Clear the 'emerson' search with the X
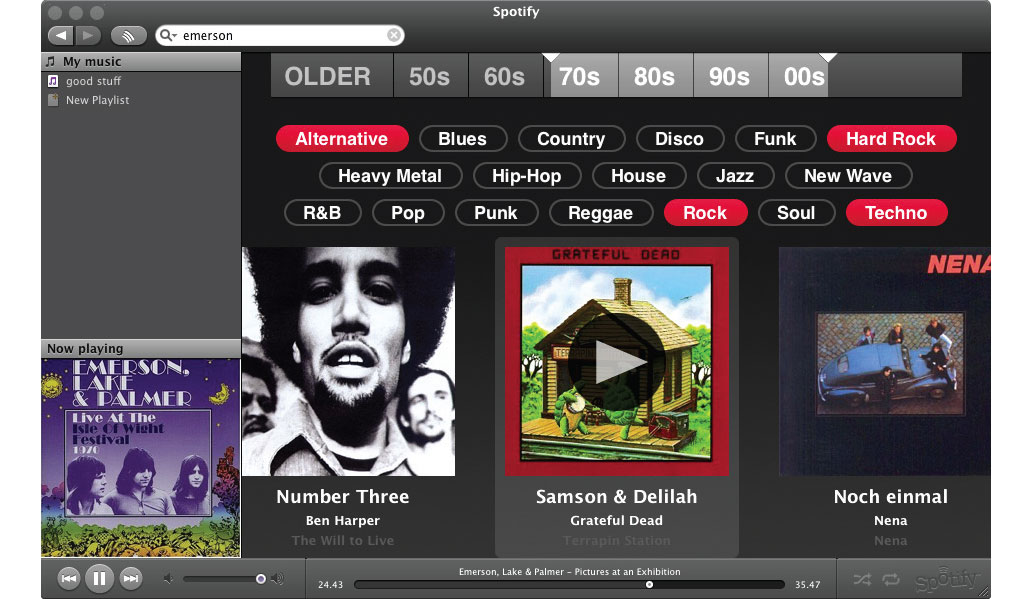 394,35
